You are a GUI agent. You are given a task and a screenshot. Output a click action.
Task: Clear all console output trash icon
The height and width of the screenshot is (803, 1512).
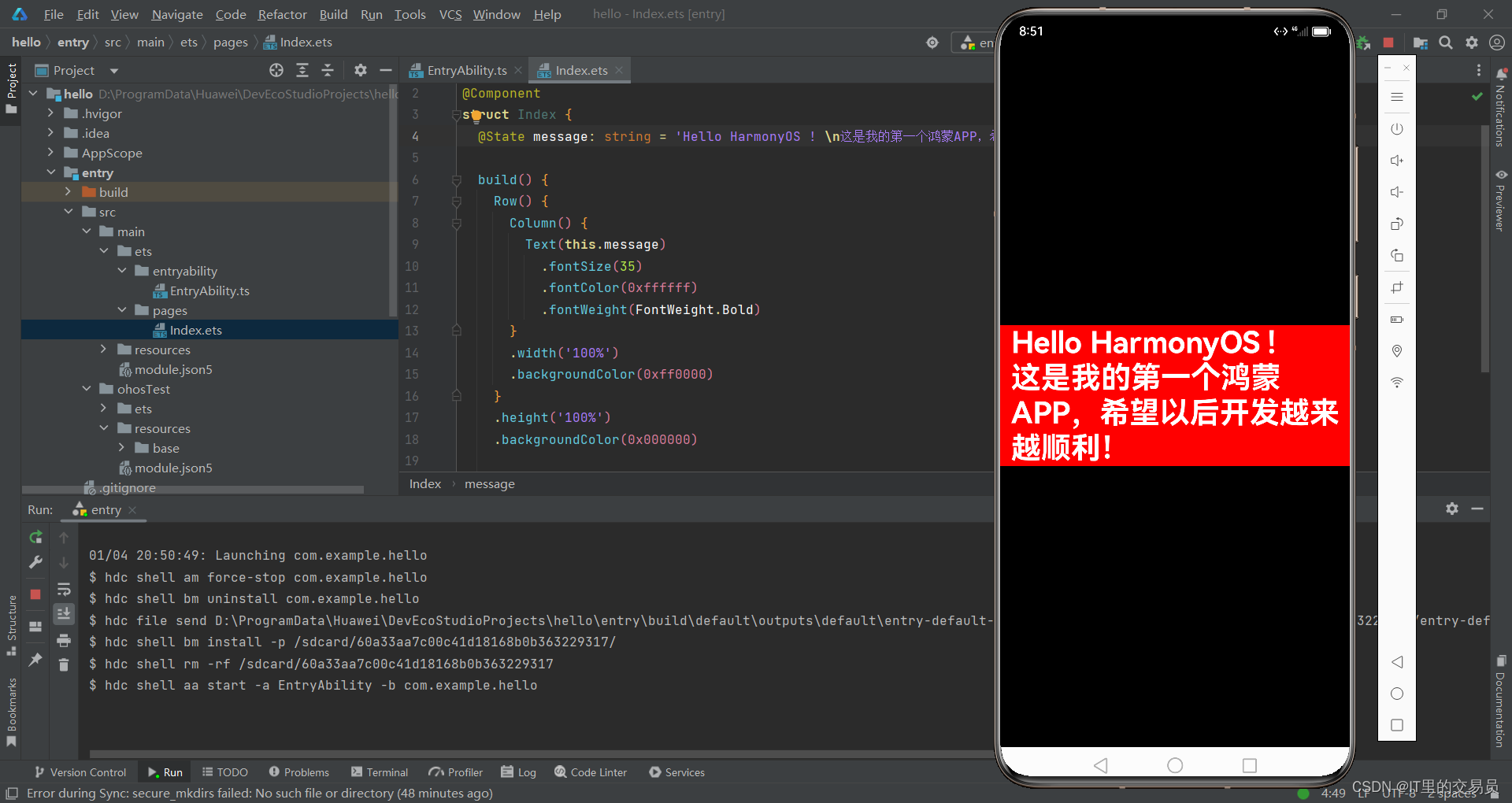pos(64,665)
